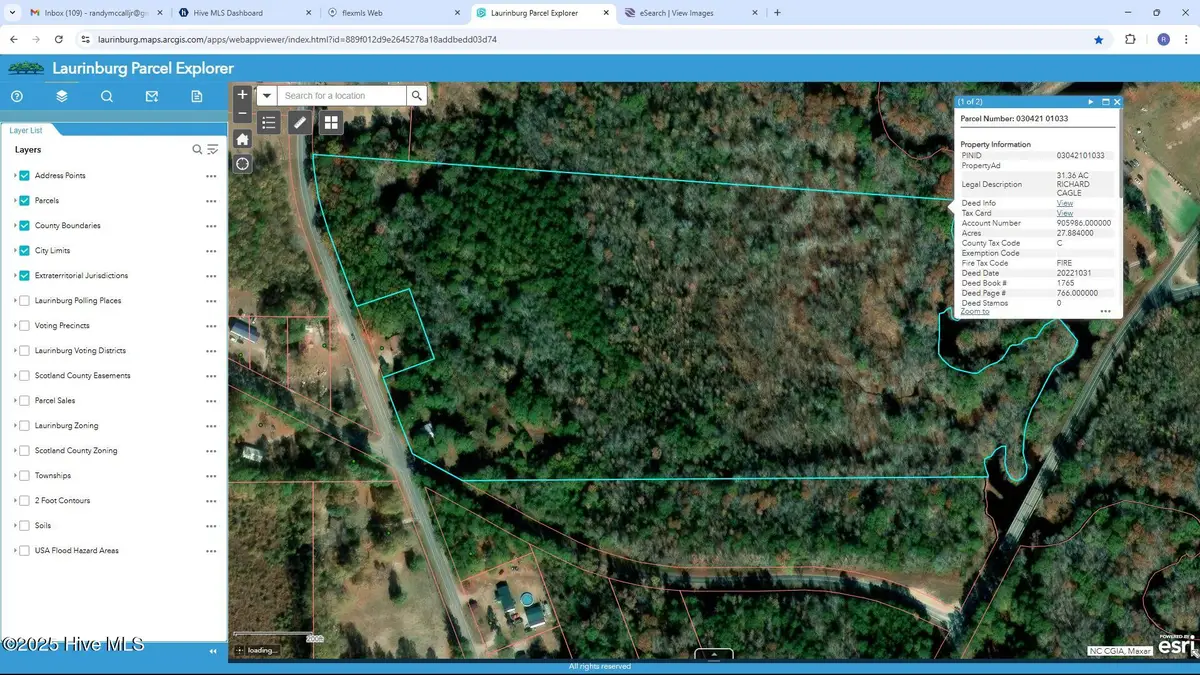Activate the My Location tool

[x=242, y=163]
